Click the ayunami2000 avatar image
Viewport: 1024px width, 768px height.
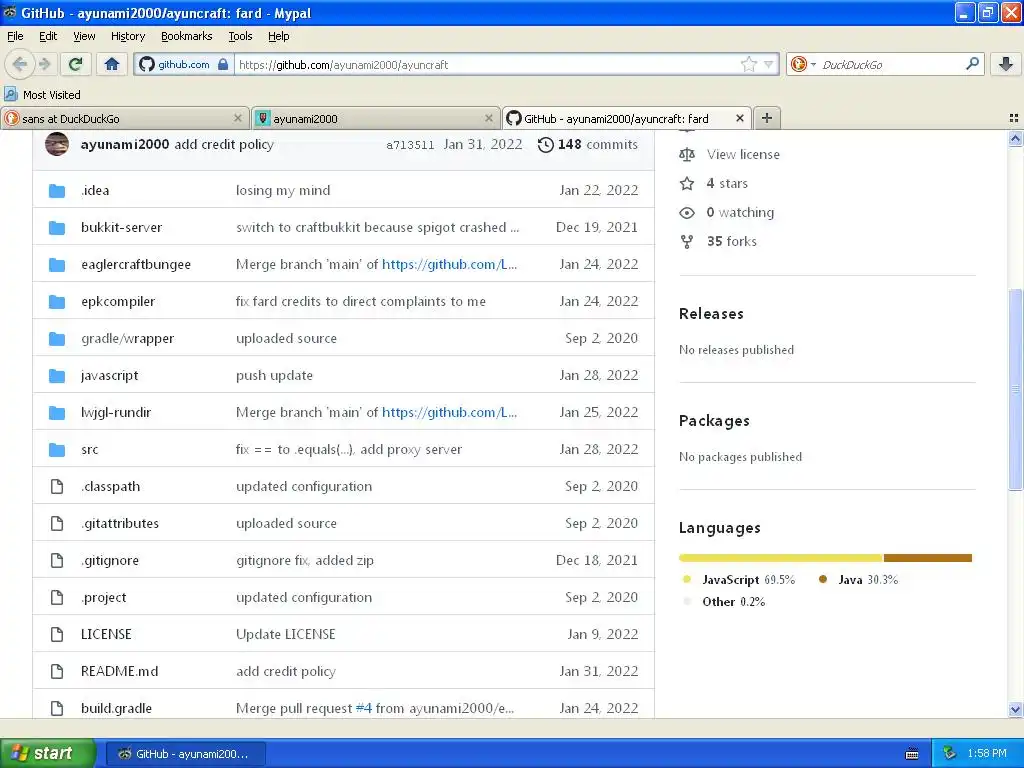(x=57, y=144)
